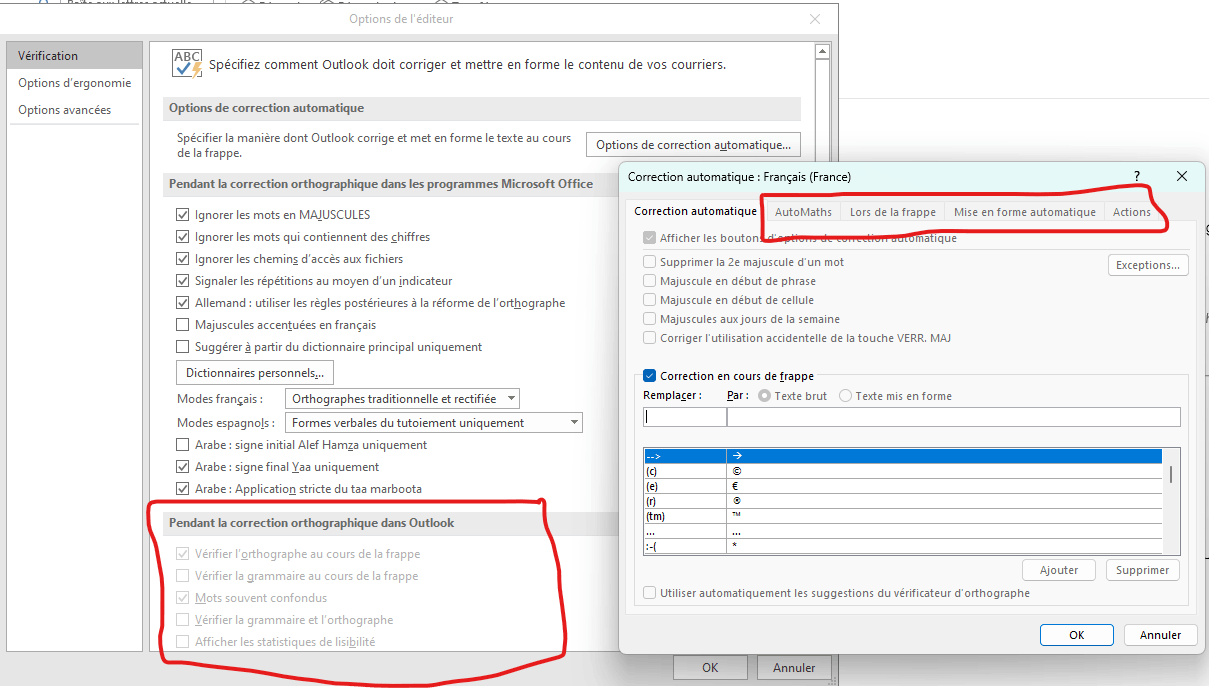Toggle Arabe signe final Yaa uniquement
1209x689 pixels.
pos(182,467)
